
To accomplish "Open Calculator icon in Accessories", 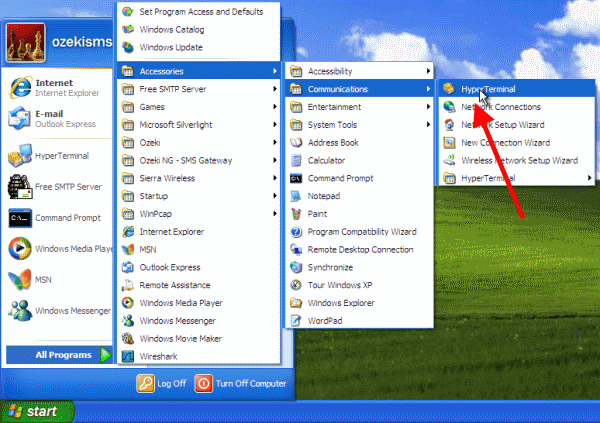I will point(296,160).
